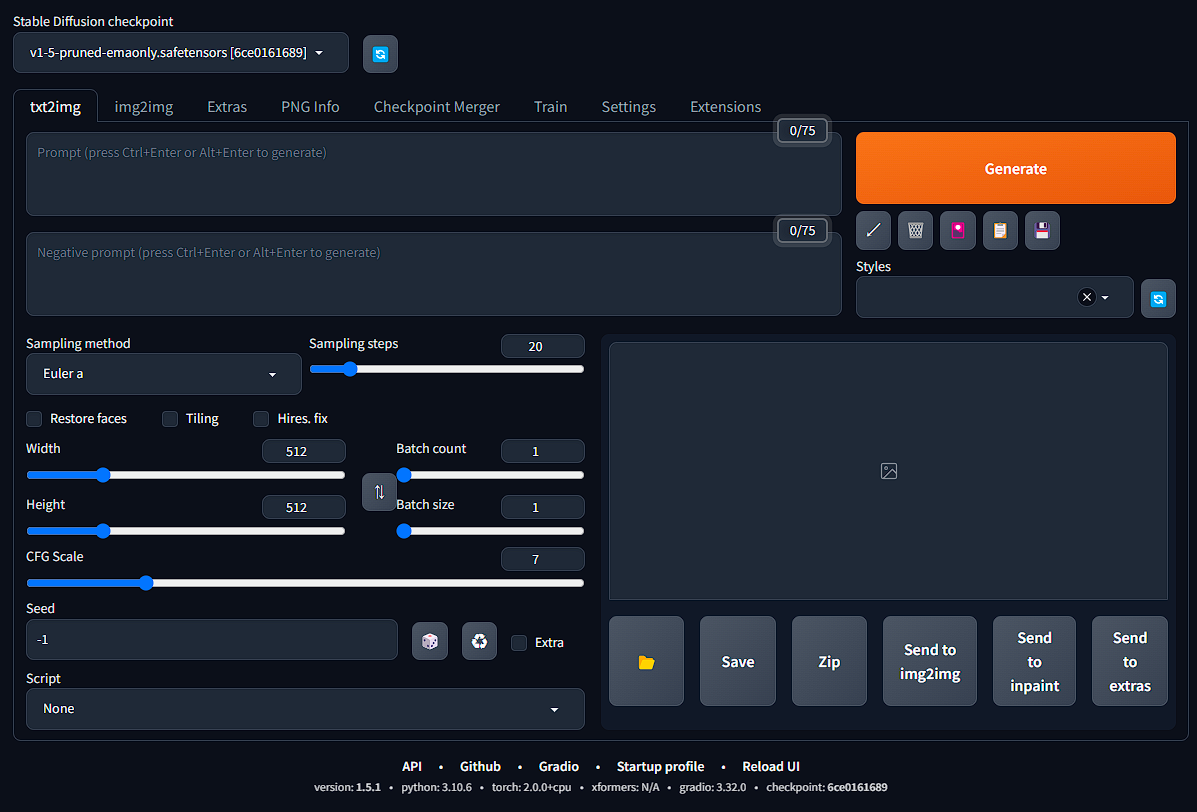Click the prompt token counter 0/75
1197x812 pixels.
(802, 130)
